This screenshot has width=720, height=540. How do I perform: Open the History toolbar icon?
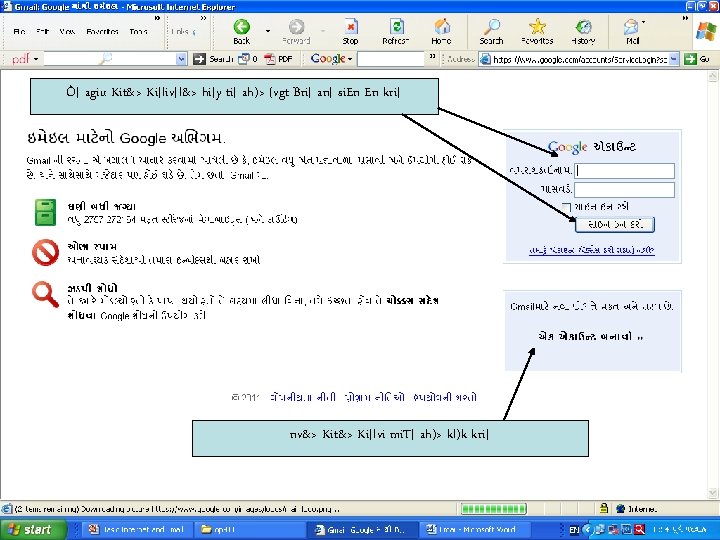(583, 27)
